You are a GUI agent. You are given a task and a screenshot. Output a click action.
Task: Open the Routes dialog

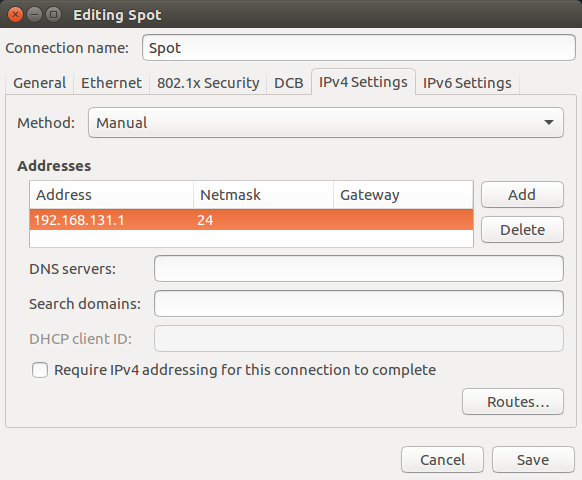coord(513,402)
